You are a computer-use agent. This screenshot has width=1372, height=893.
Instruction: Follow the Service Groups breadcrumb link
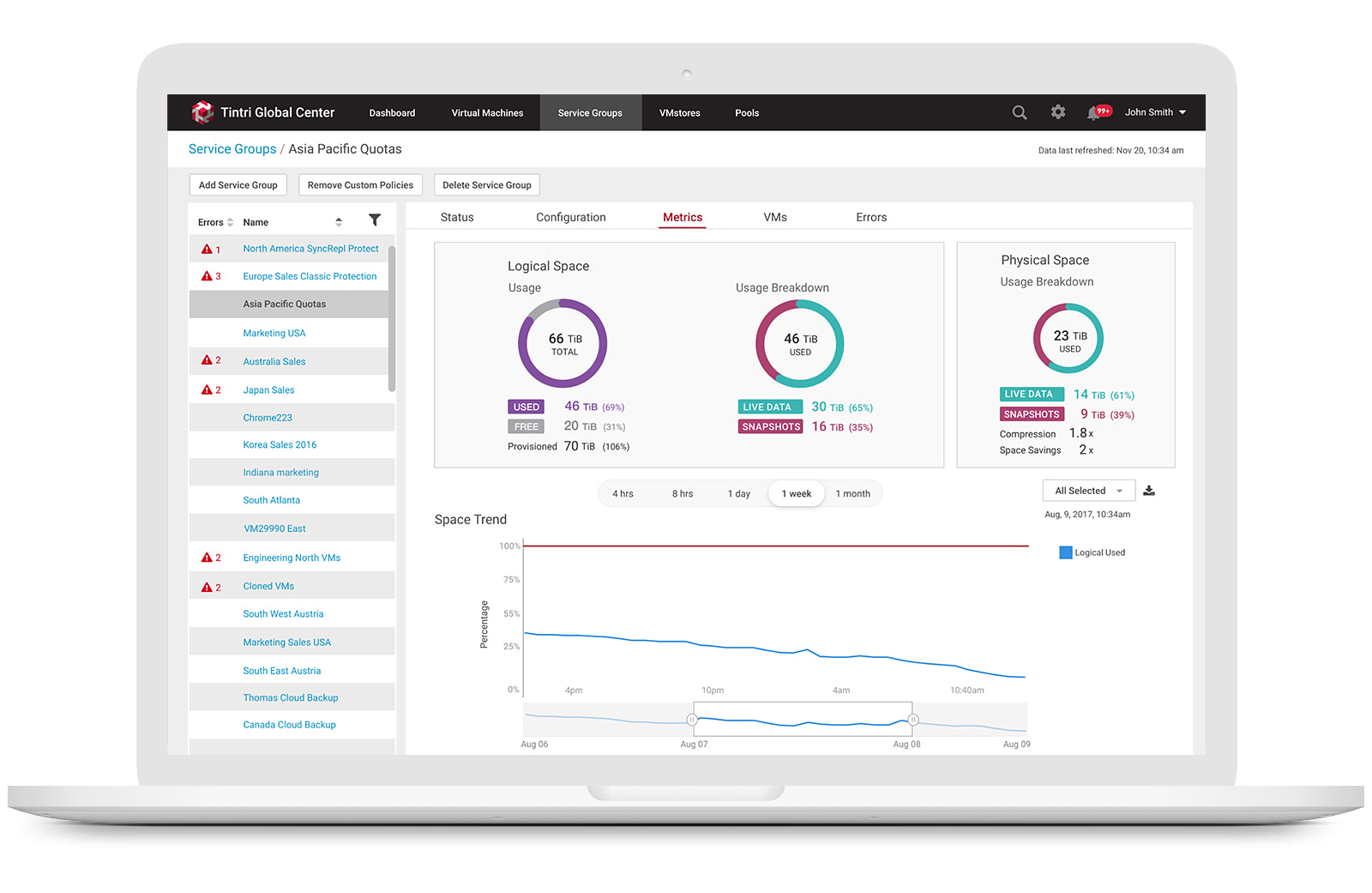pyautogui.click(x=232, y=149)
